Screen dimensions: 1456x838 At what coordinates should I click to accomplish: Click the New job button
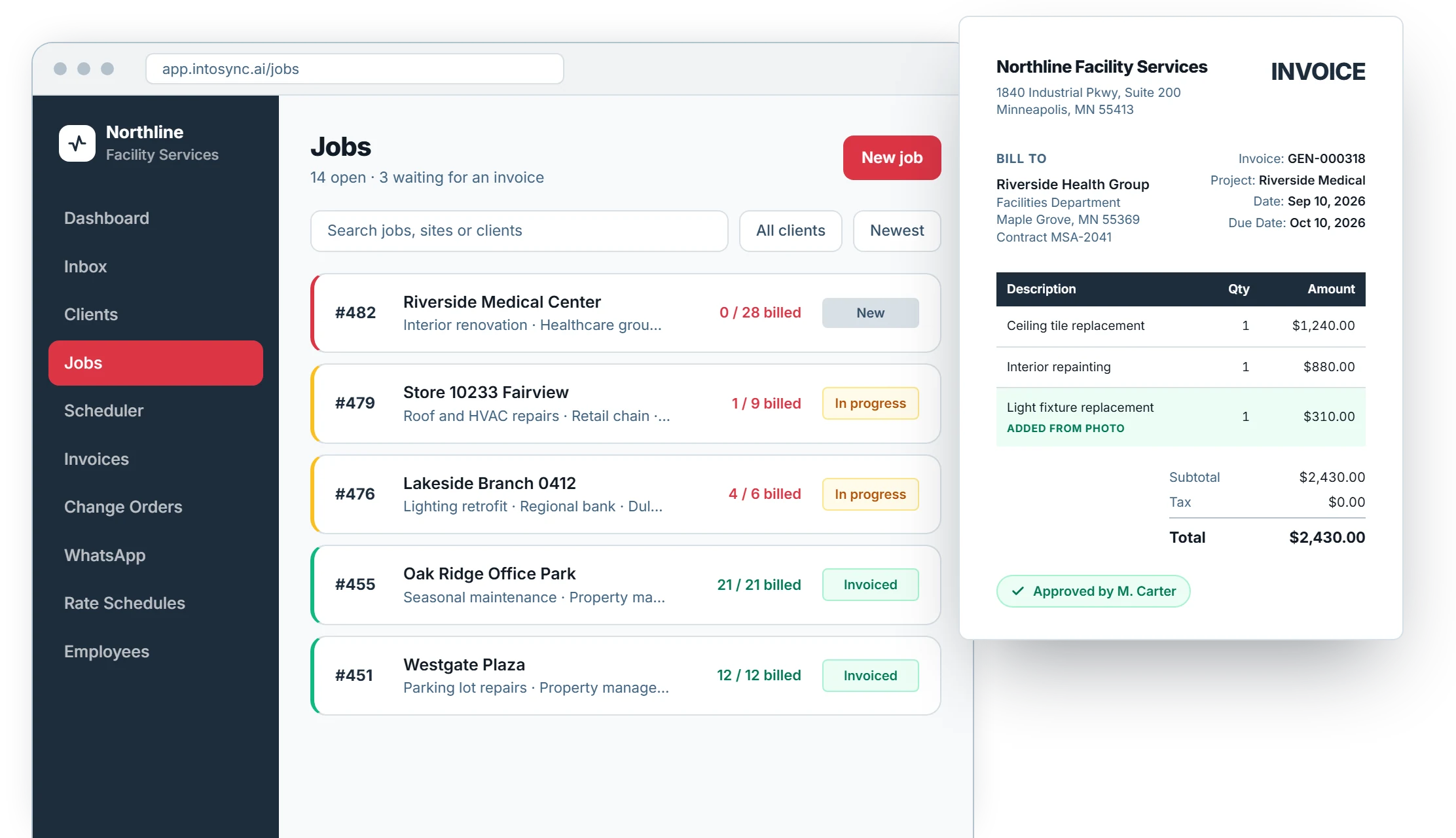(x=892, y=158)
